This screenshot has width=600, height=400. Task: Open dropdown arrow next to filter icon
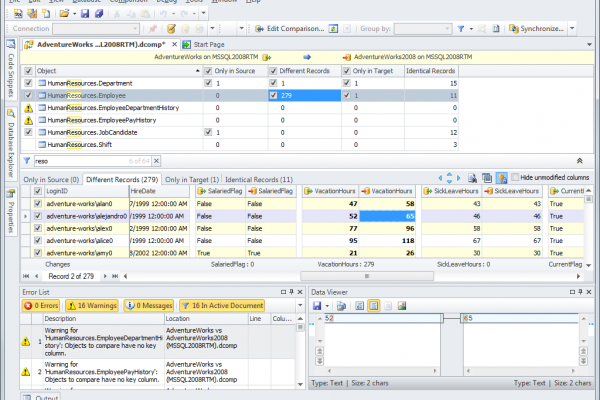coord(471,29)
